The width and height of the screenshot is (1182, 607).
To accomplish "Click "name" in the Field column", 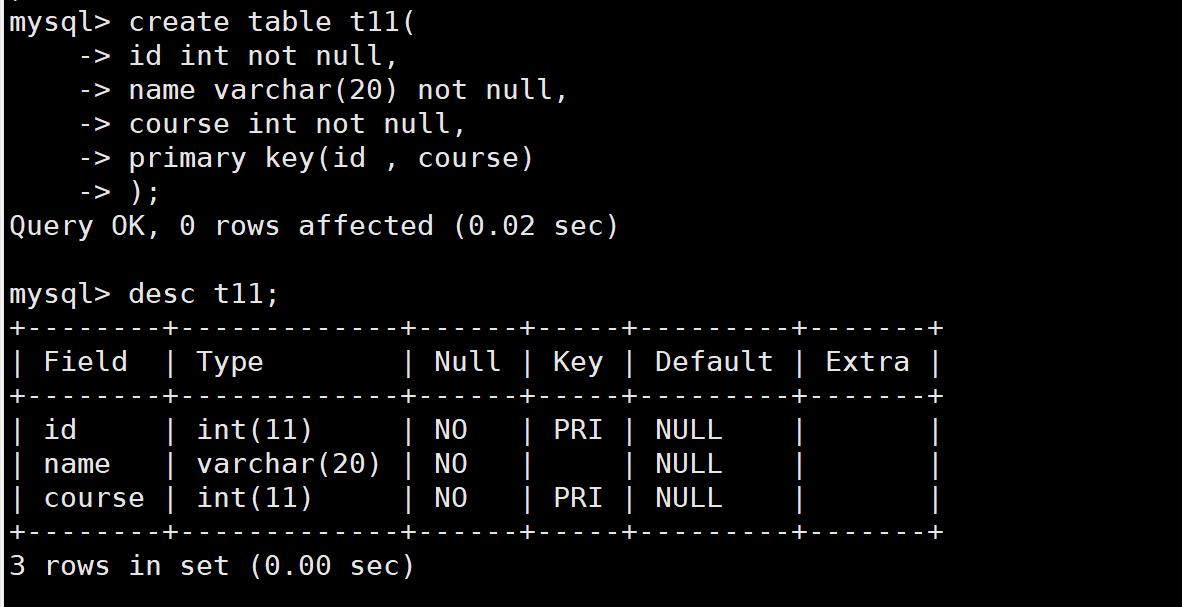I will coord(77,464).
